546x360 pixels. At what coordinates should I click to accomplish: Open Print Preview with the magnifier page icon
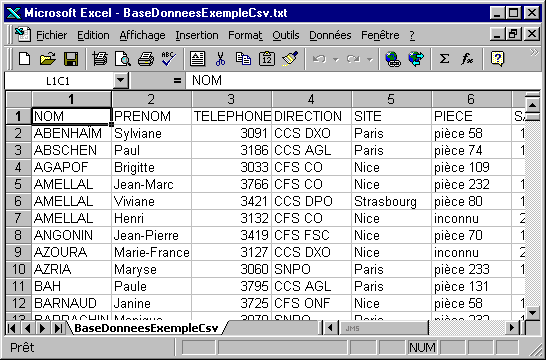click(x=123, y=58)
